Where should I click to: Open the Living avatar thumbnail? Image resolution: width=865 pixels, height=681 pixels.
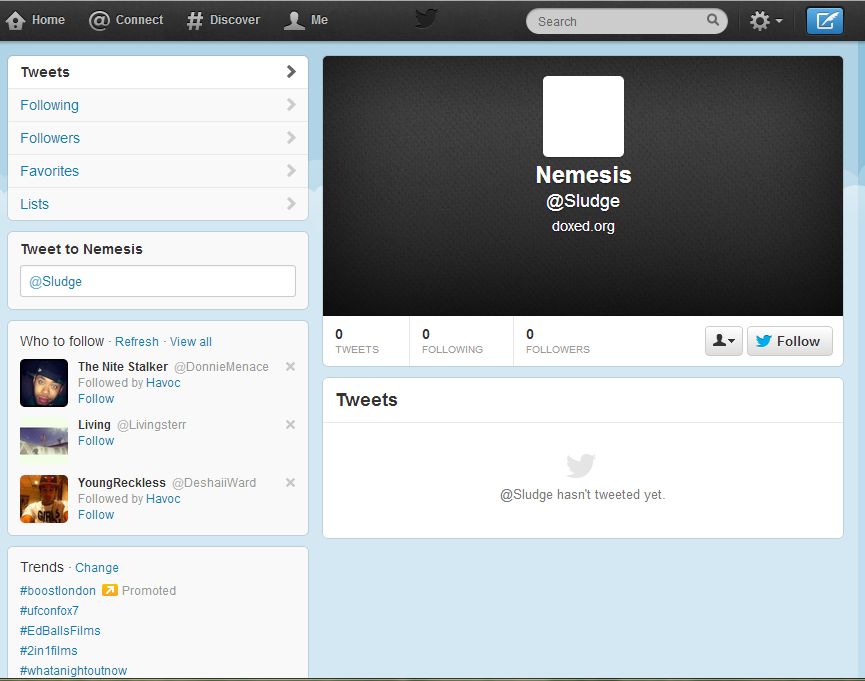pyautogui.click(x=44, y=441)
